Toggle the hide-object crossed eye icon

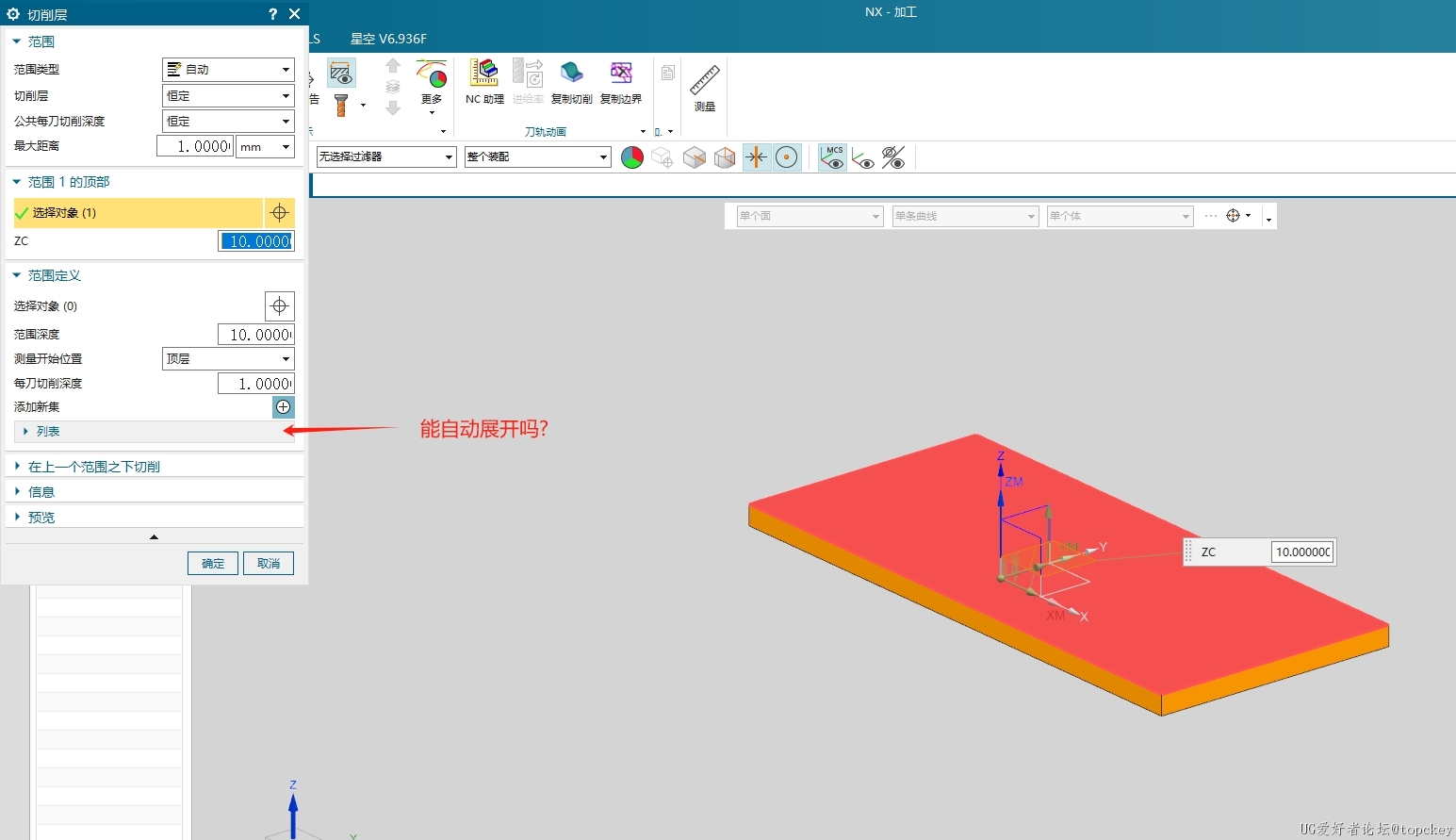click(x=893, y=157)
